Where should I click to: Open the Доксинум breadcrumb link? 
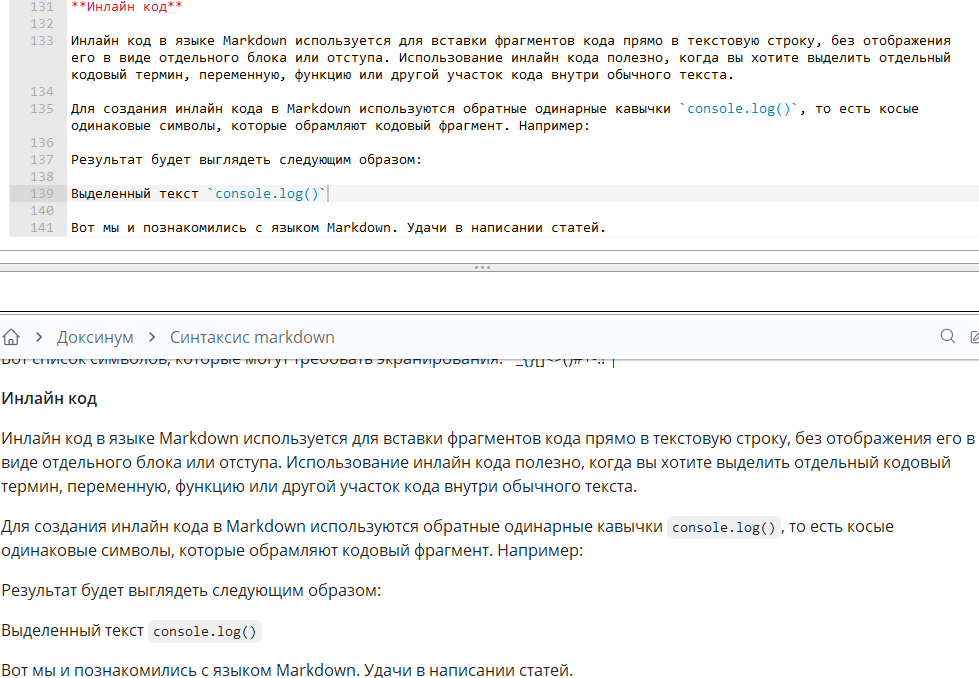(x=95, y=337)
